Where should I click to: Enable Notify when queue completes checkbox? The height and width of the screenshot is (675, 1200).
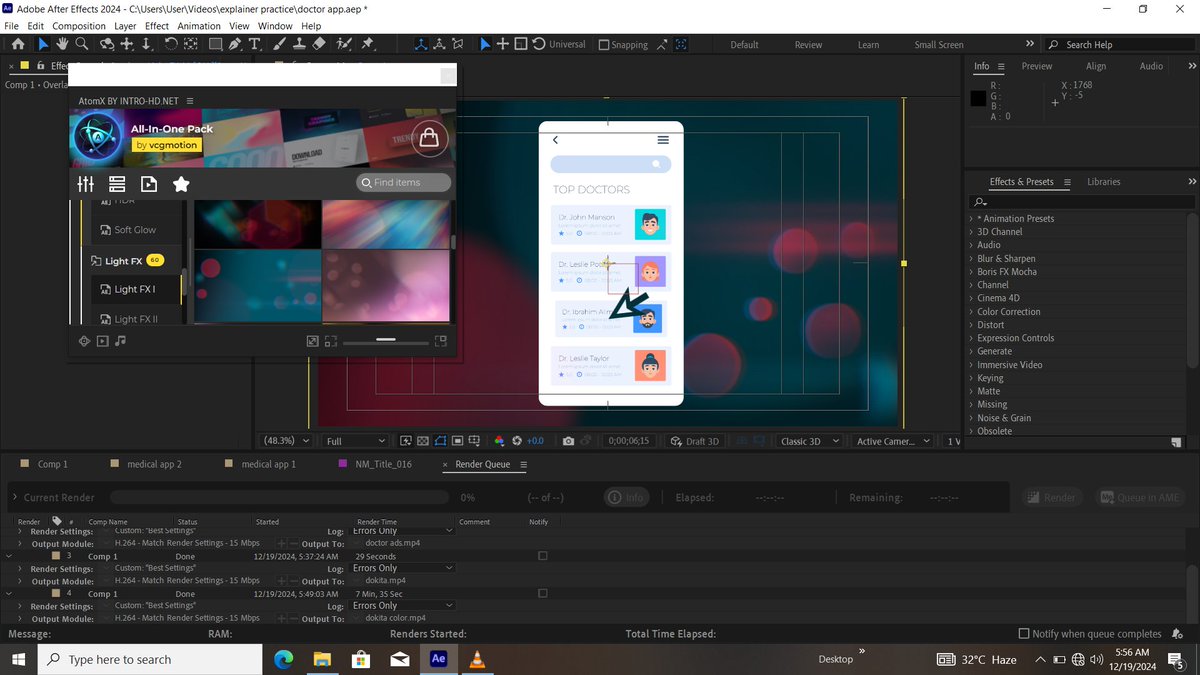(1023, 634)
